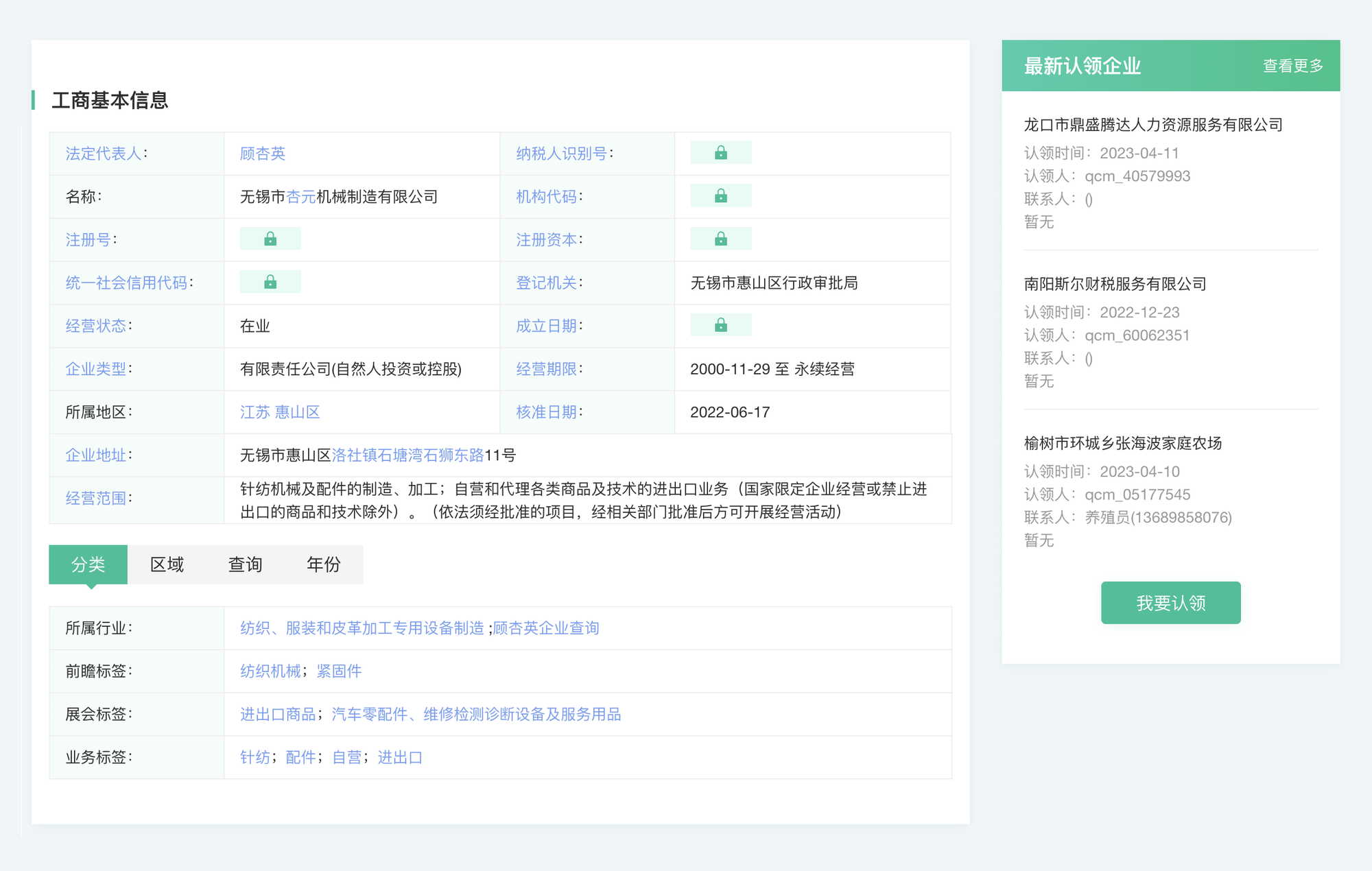Click 有限责任公司(自然人投资或控股) value
Screen dimensions: 1372x871
351,369
